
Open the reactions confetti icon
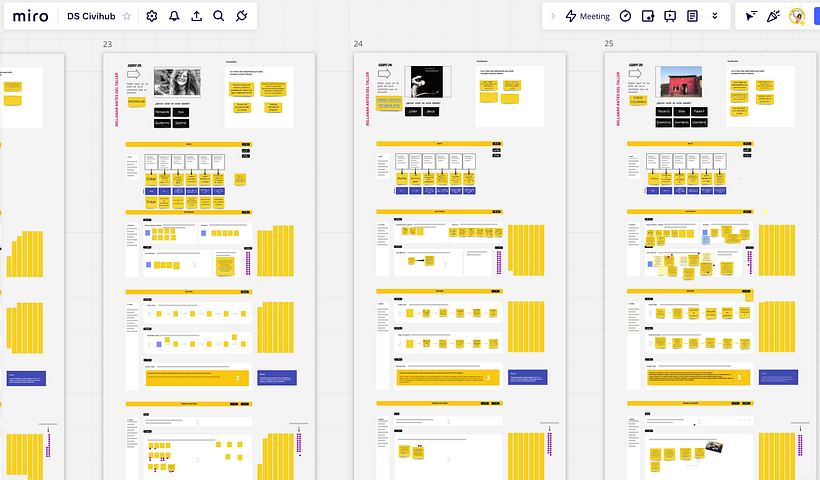click(x=773, y=16)
